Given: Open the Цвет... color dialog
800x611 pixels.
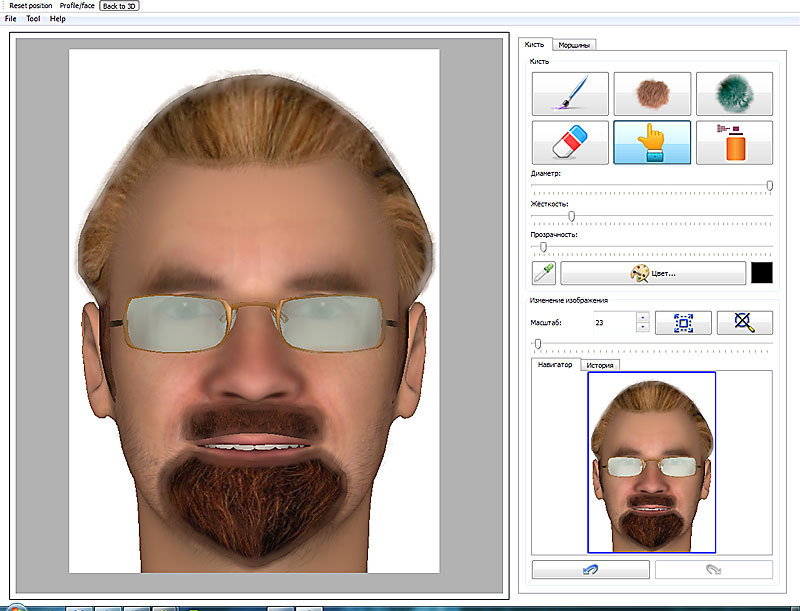Looking at the screenshot, I should pyautogui.click(x=653, y=273).
